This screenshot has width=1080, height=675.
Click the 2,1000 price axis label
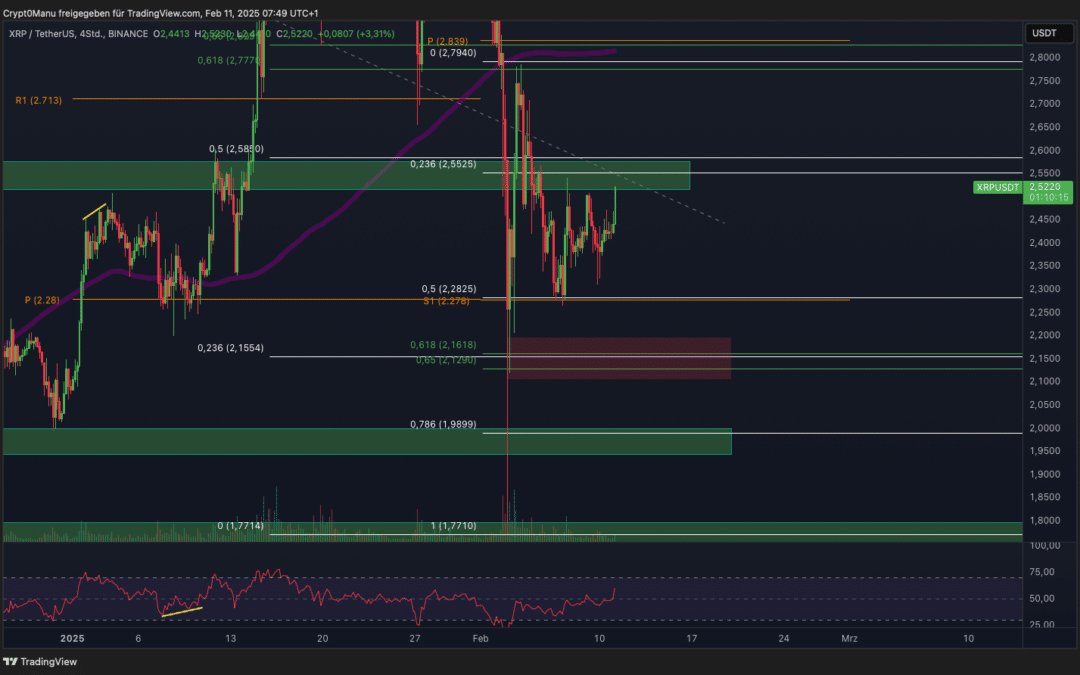click(1044, 382)
